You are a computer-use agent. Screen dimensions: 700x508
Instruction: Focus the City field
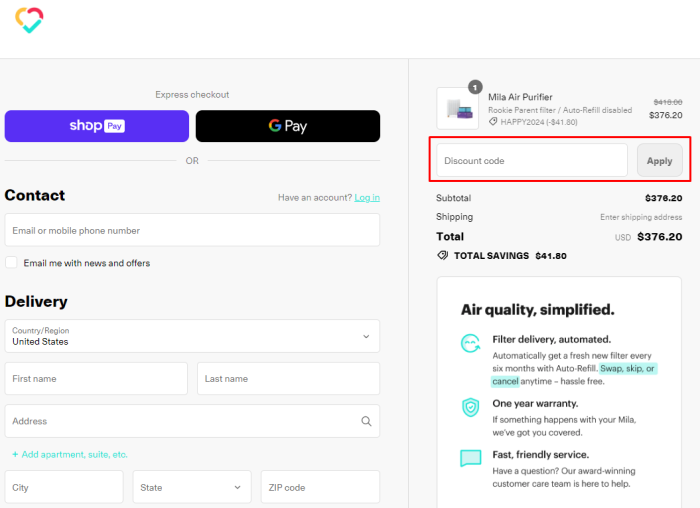click(64, 487)
